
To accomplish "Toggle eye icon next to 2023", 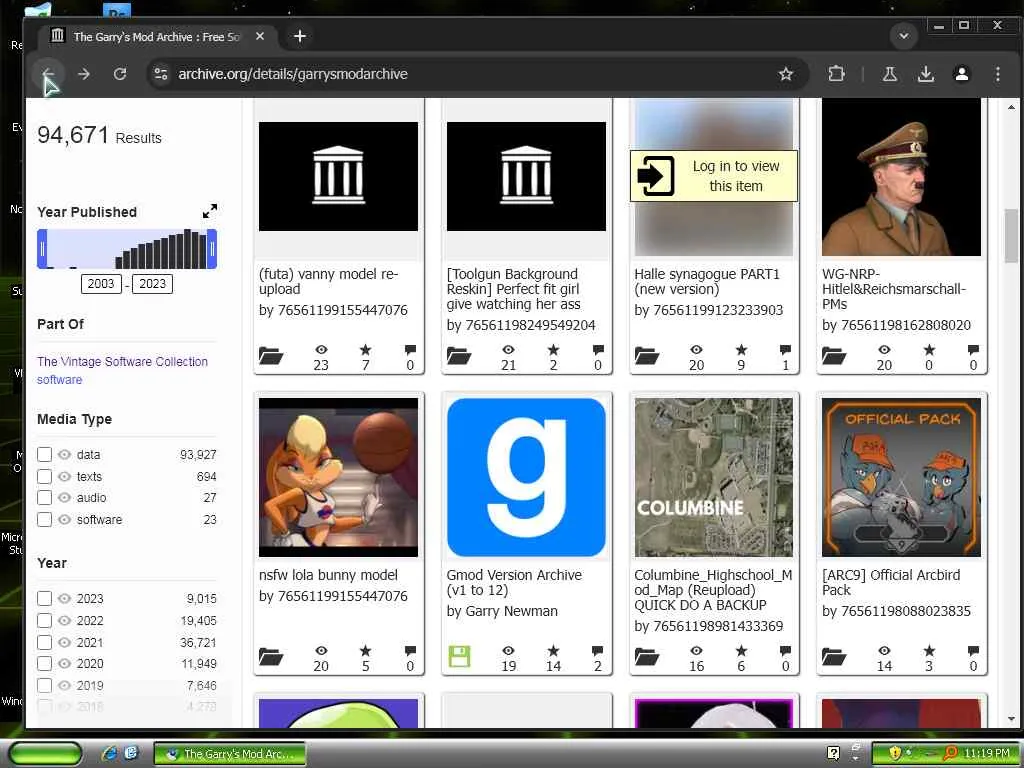I will pos(64,598).
